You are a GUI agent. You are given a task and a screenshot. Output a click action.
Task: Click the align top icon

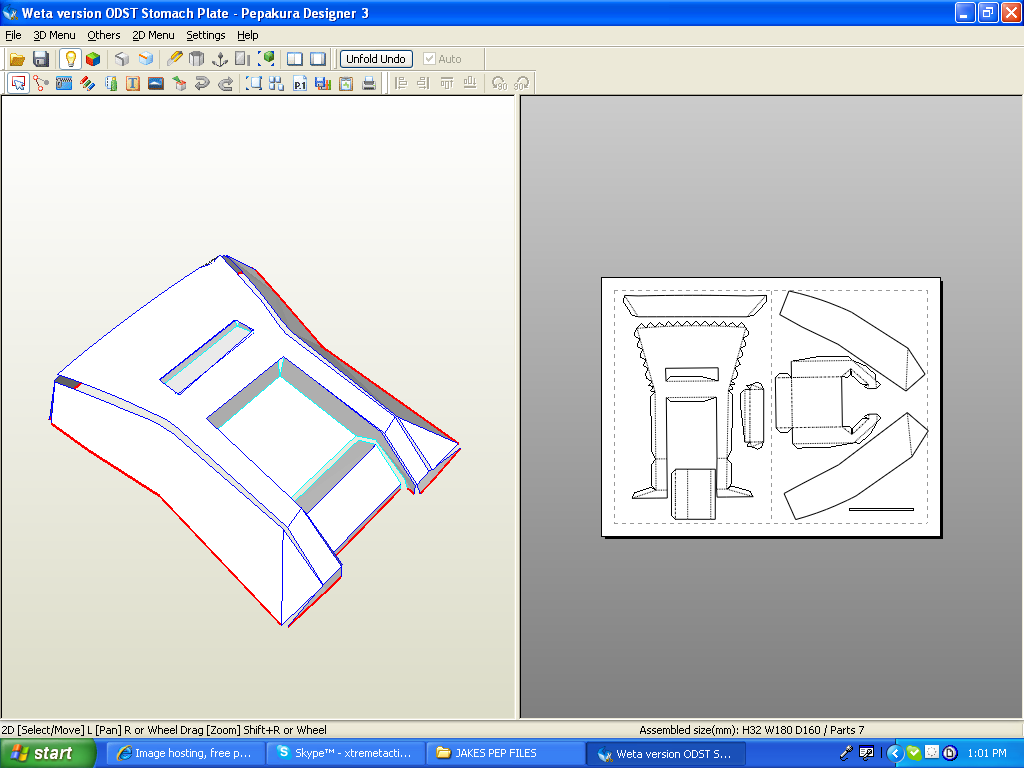[x=447, y=84]
